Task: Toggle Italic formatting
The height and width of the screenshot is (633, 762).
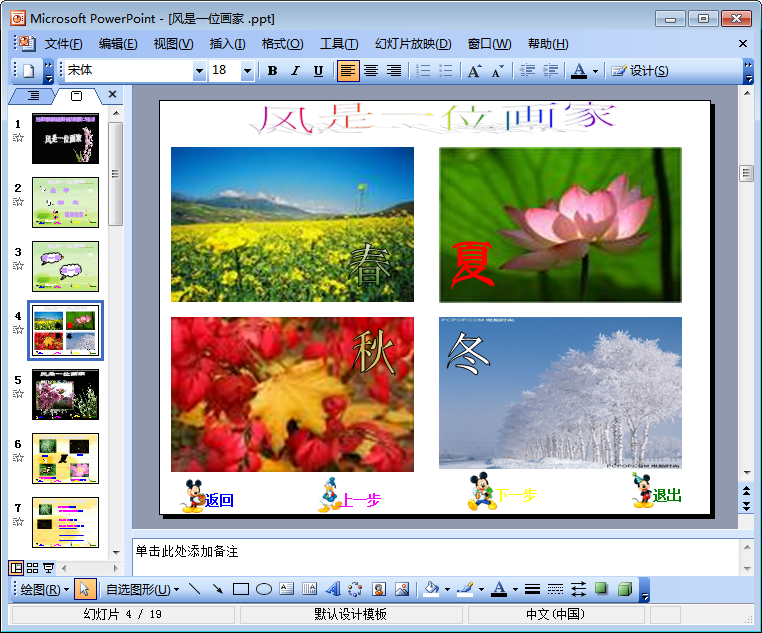Action: [295, 71]
